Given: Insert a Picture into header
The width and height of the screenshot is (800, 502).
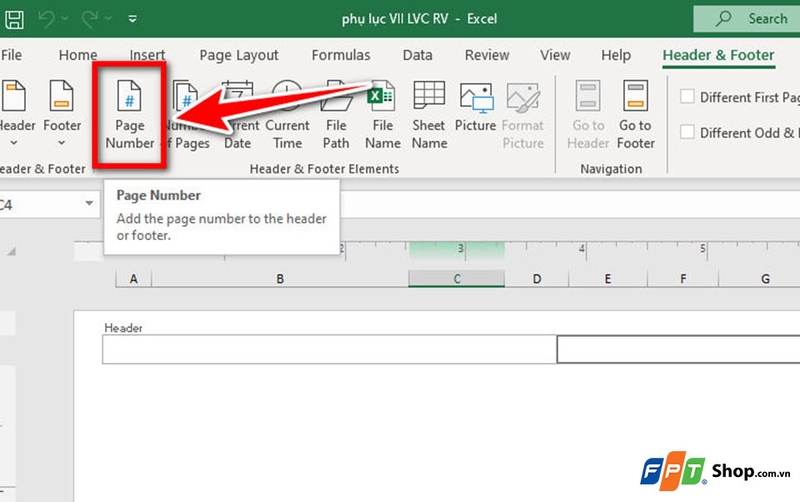Looking at the screenshot, I should [476, 107].
